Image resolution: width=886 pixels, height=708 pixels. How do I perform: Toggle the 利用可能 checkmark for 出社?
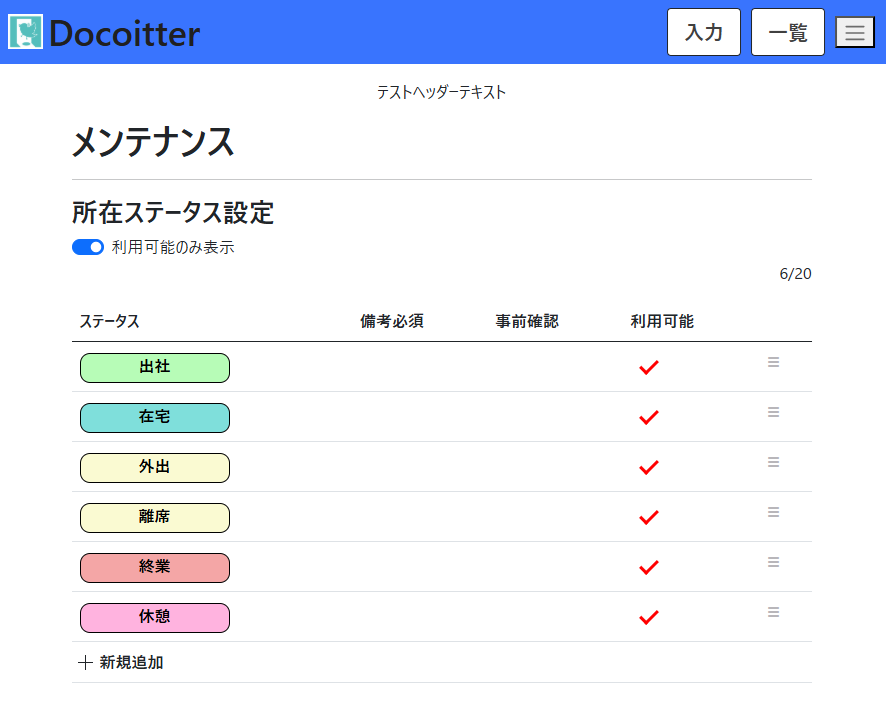(x=649, y=368)
